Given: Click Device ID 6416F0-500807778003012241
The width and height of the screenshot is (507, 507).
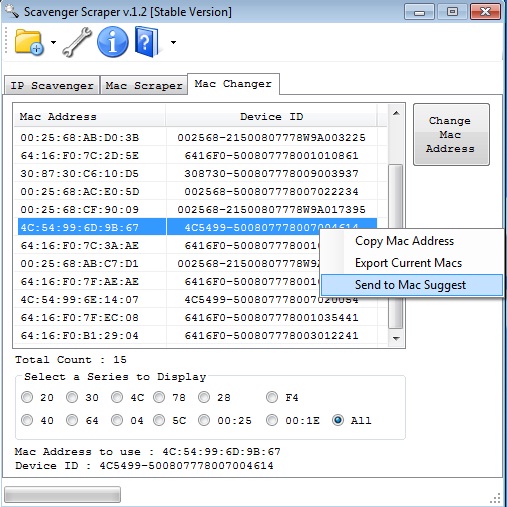Looking at the screenshot, I should pyautogui.click(x=271, y=336).
